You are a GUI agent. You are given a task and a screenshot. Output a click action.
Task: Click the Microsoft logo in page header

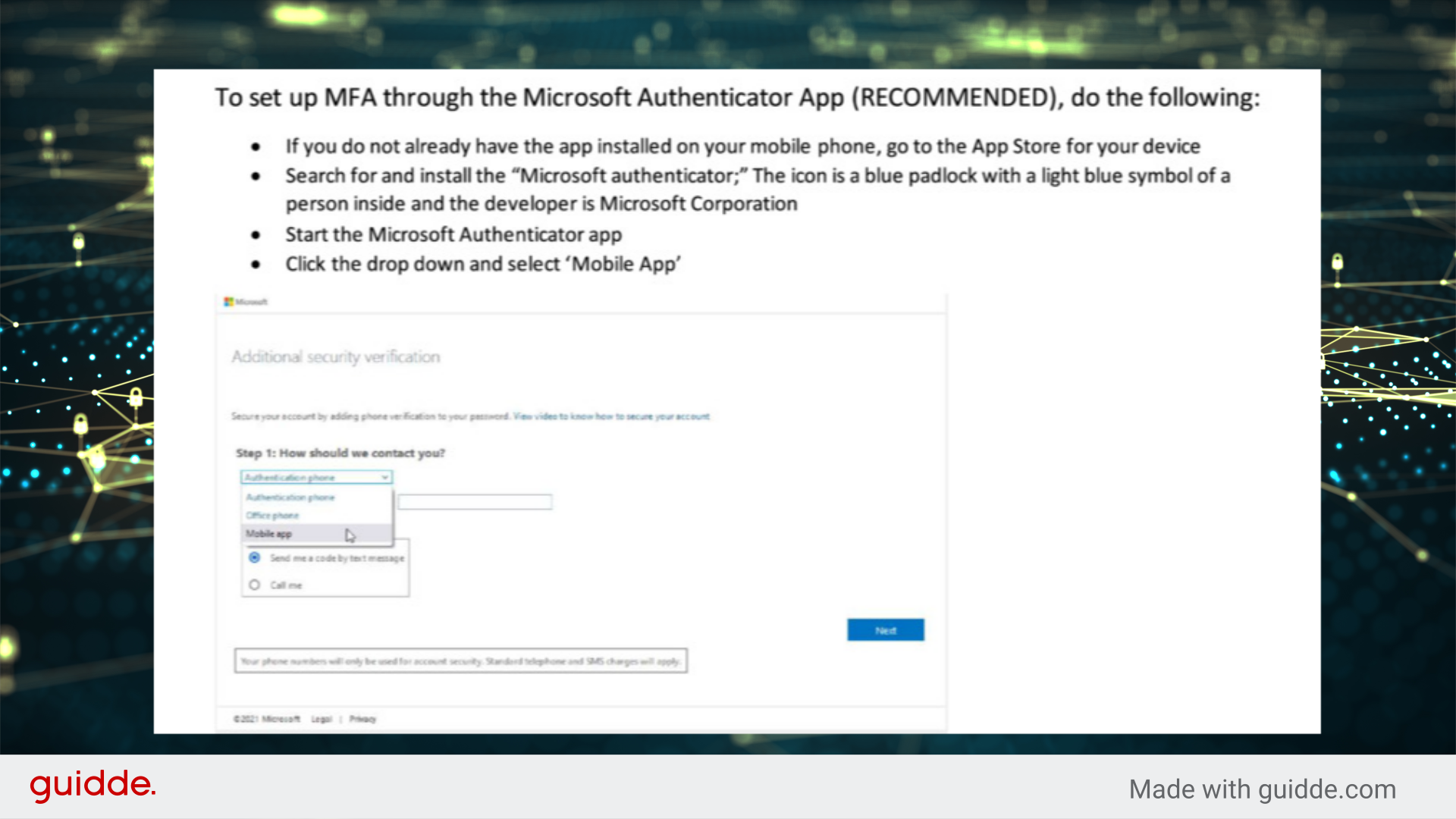click(244, 301)
